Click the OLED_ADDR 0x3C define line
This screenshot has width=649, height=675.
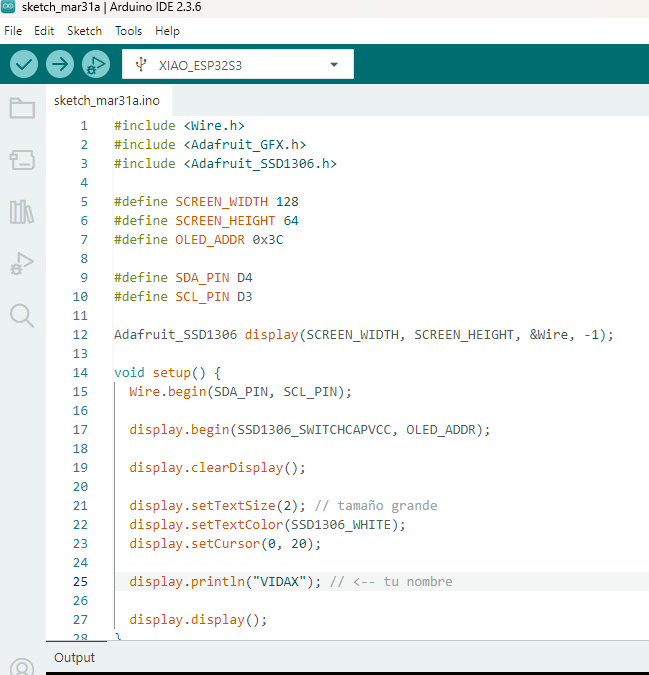click(x=198, y=239)
